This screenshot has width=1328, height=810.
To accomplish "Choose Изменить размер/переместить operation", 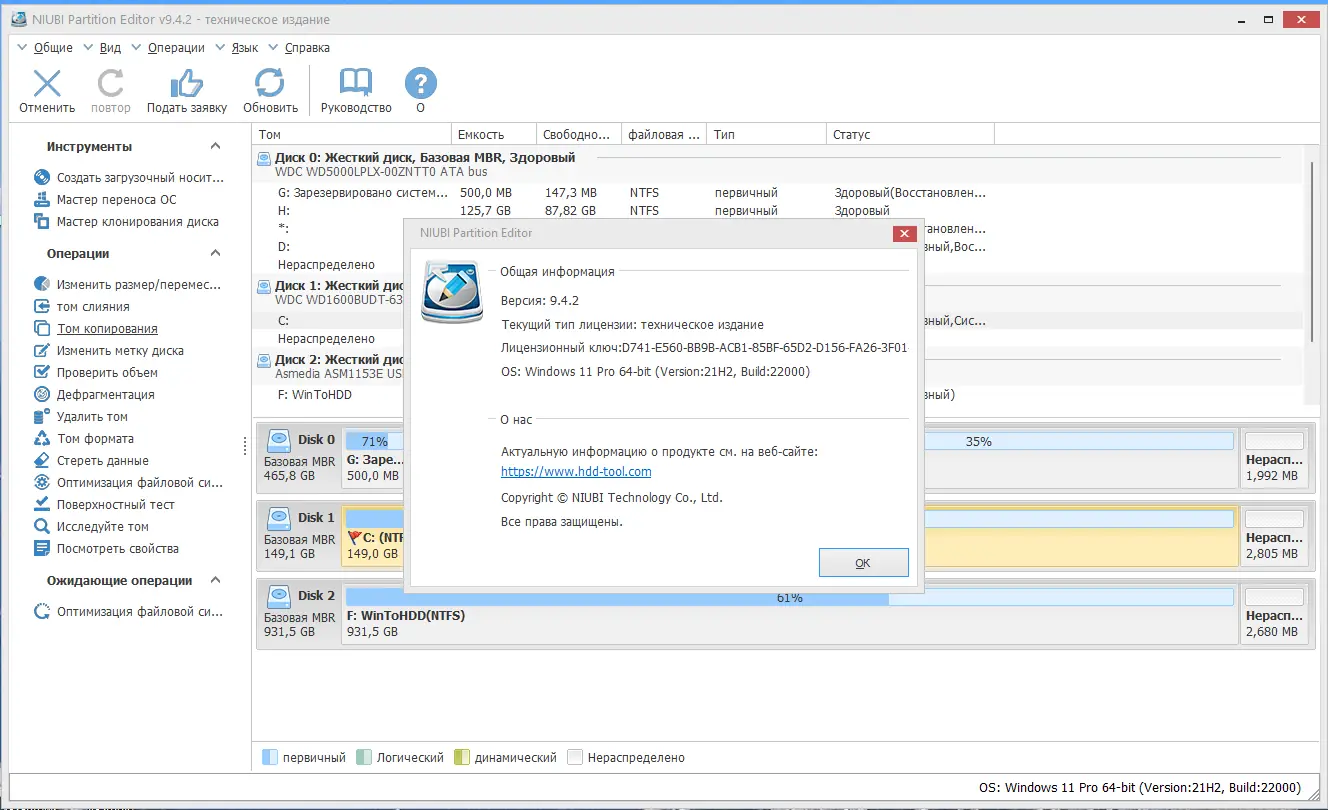I will pos(129,285).
